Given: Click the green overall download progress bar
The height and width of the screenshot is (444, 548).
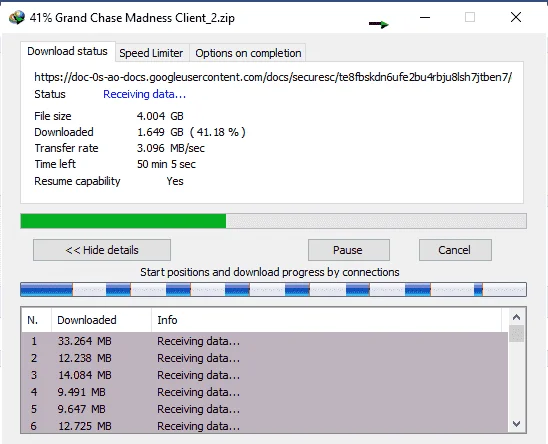Looking at the screenshot, I should [x=273, y=221].
